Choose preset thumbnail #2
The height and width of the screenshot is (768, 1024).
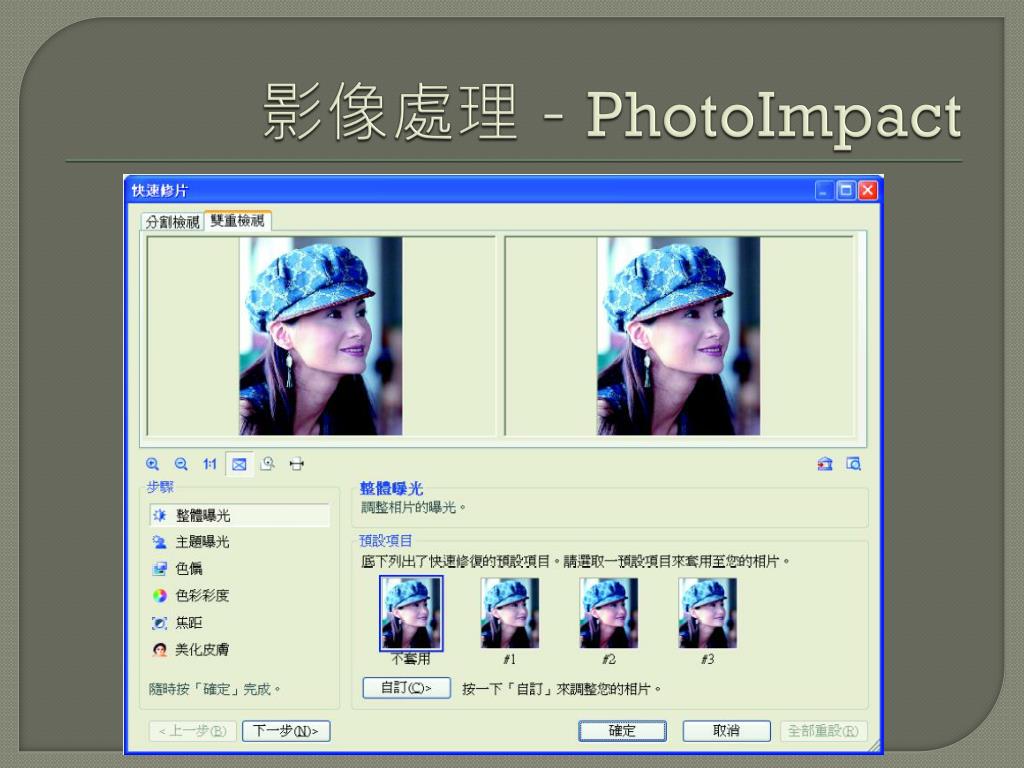609,613
